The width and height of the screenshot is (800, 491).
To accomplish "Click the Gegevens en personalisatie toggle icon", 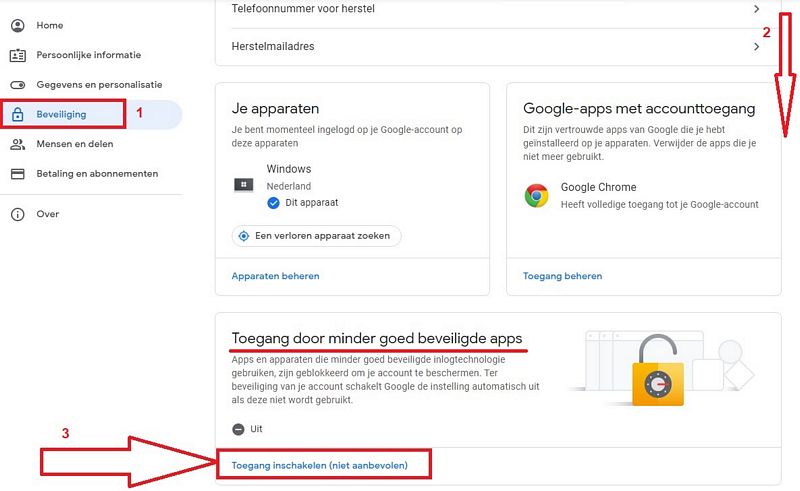I will (18, 85).
